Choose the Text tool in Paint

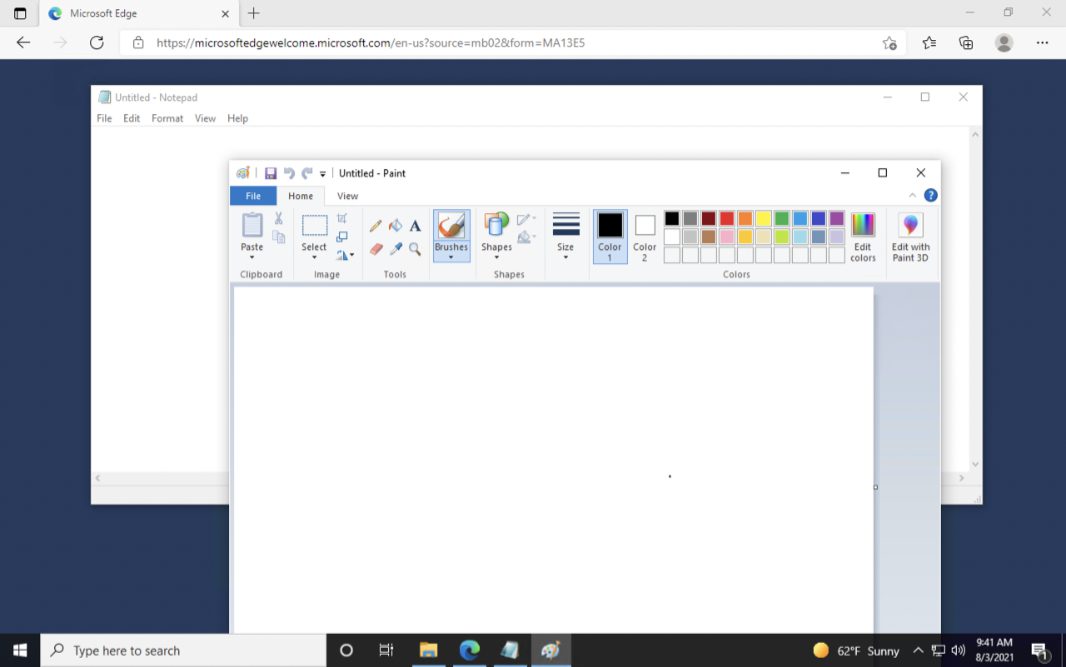pos(415,226)
